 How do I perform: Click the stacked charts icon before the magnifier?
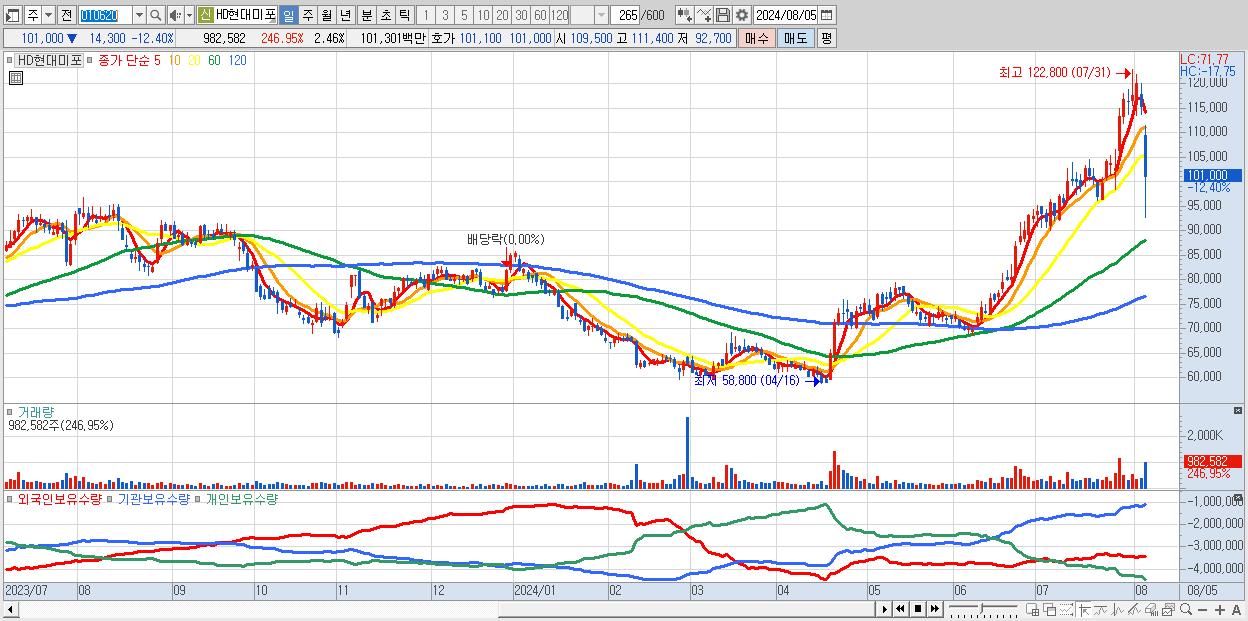click(x=1168, y=610)
